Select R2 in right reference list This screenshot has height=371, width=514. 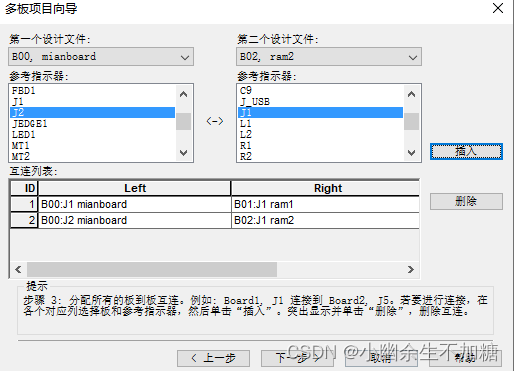click(320, 156)
